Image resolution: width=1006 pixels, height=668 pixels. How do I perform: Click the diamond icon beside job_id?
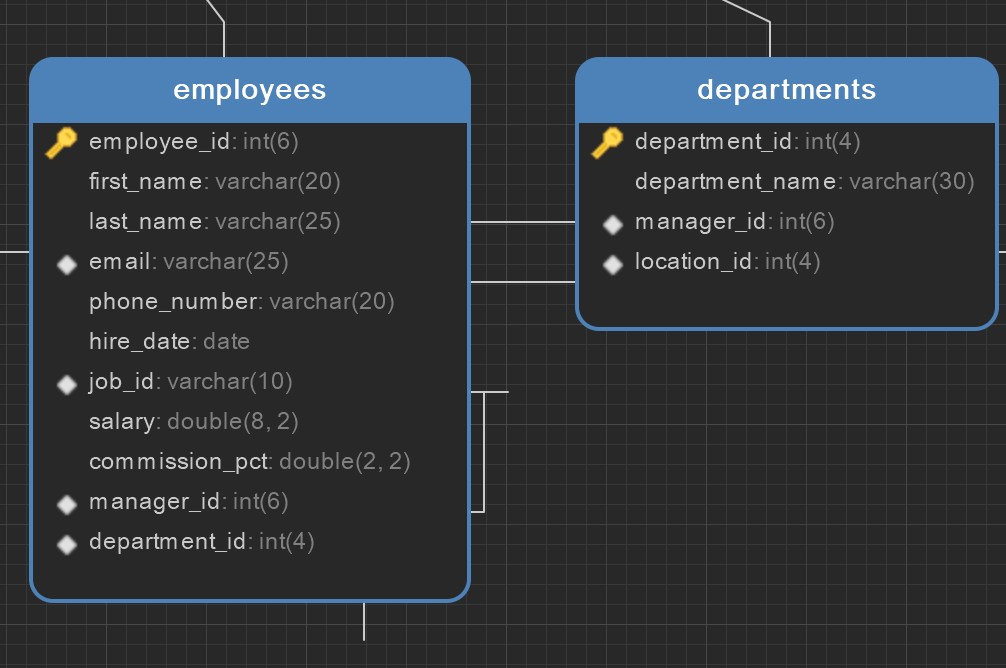pyautogui.click(x=67, y=383)
